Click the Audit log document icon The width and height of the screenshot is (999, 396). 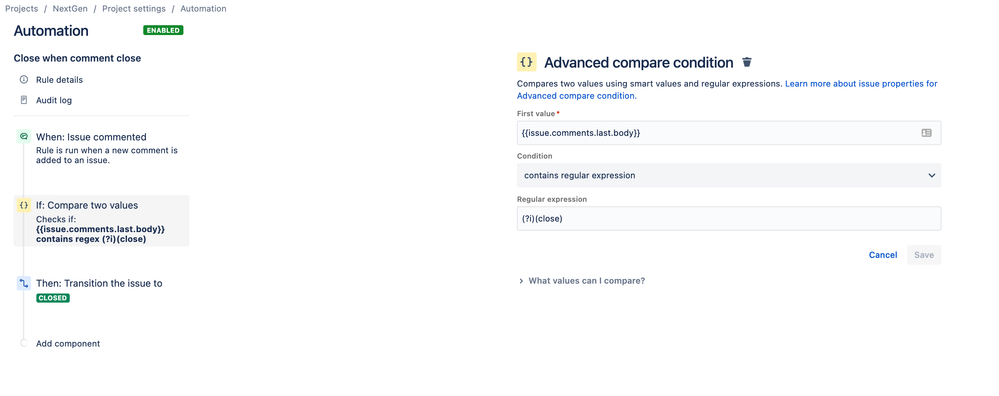24,100
